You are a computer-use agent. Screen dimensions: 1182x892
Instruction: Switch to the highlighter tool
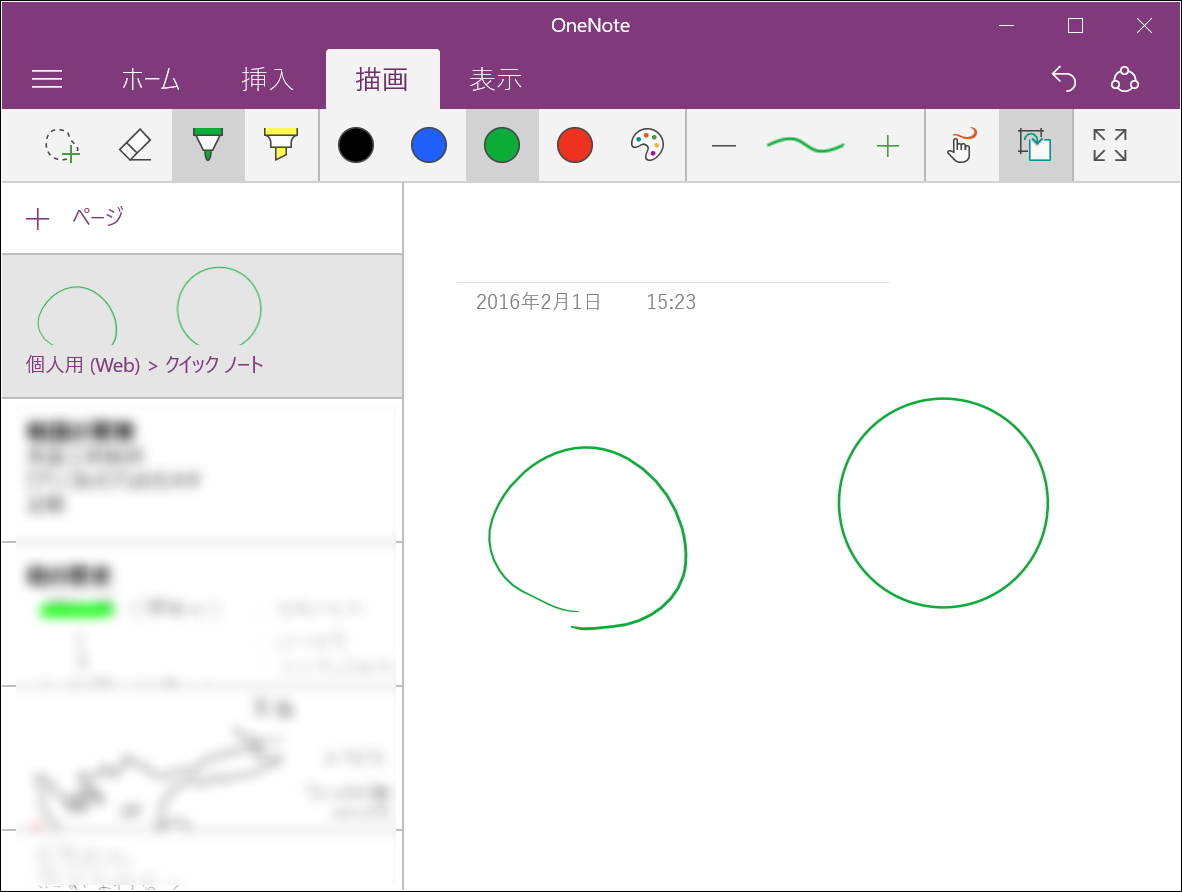click(x=281, y=145)
